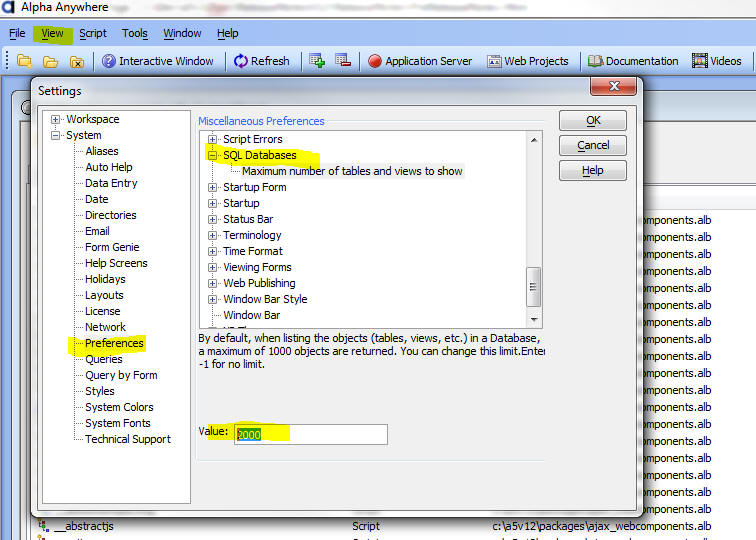Viewport: 756px width, 540px height.
Task: Select Network settings
Action: tap(105, 327)
